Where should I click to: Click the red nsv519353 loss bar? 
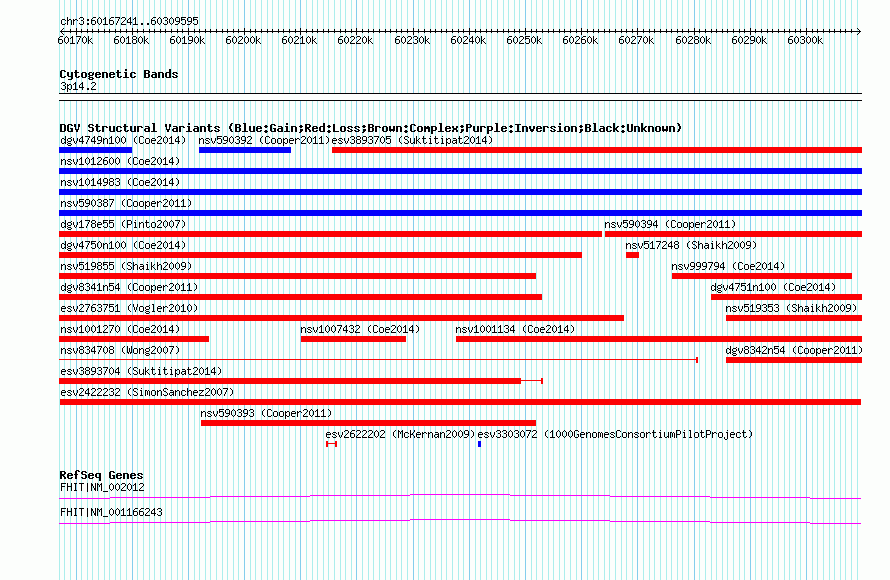point(794,318)
